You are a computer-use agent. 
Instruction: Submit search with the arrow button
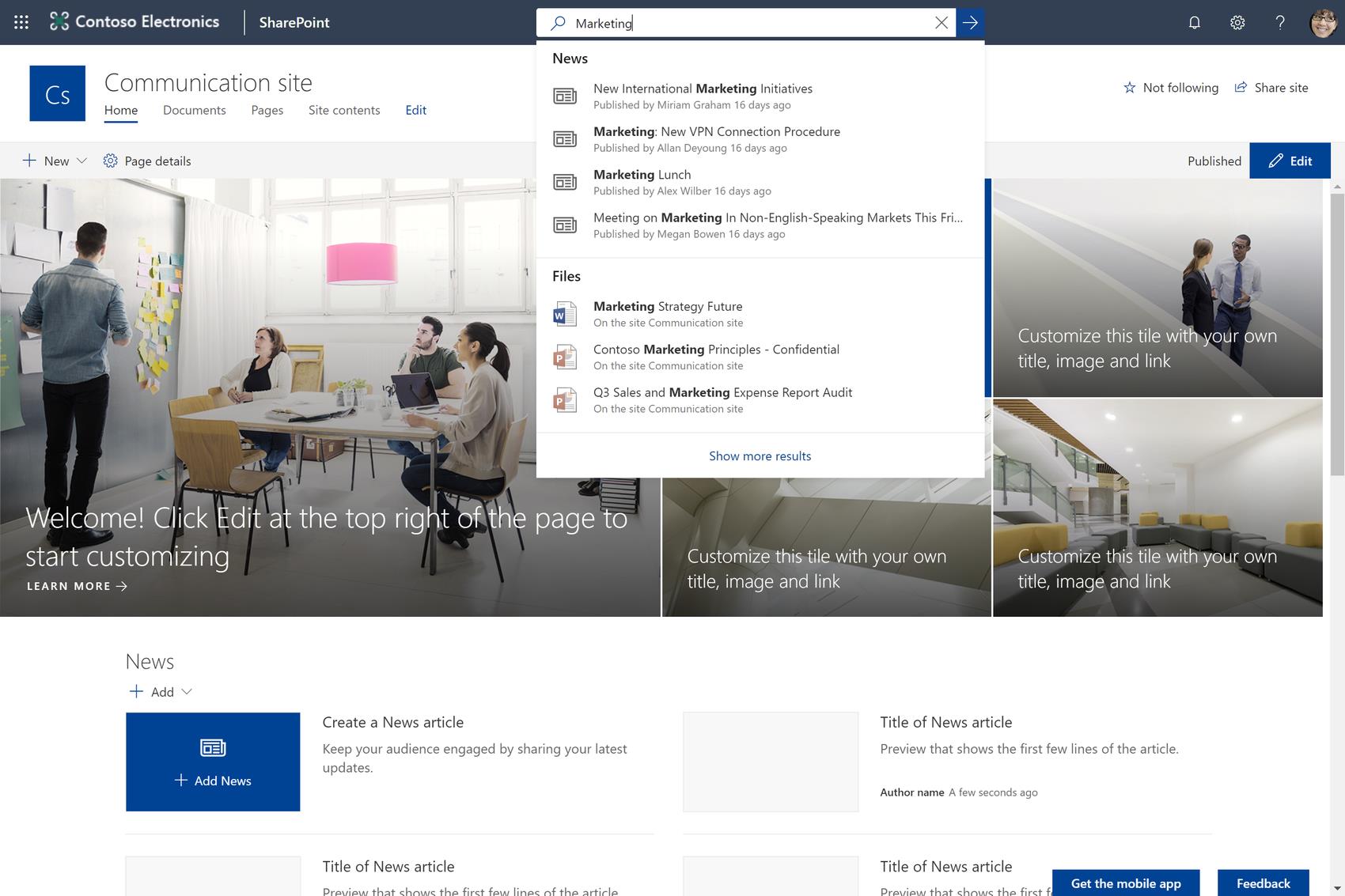click(x=970, y=23)
